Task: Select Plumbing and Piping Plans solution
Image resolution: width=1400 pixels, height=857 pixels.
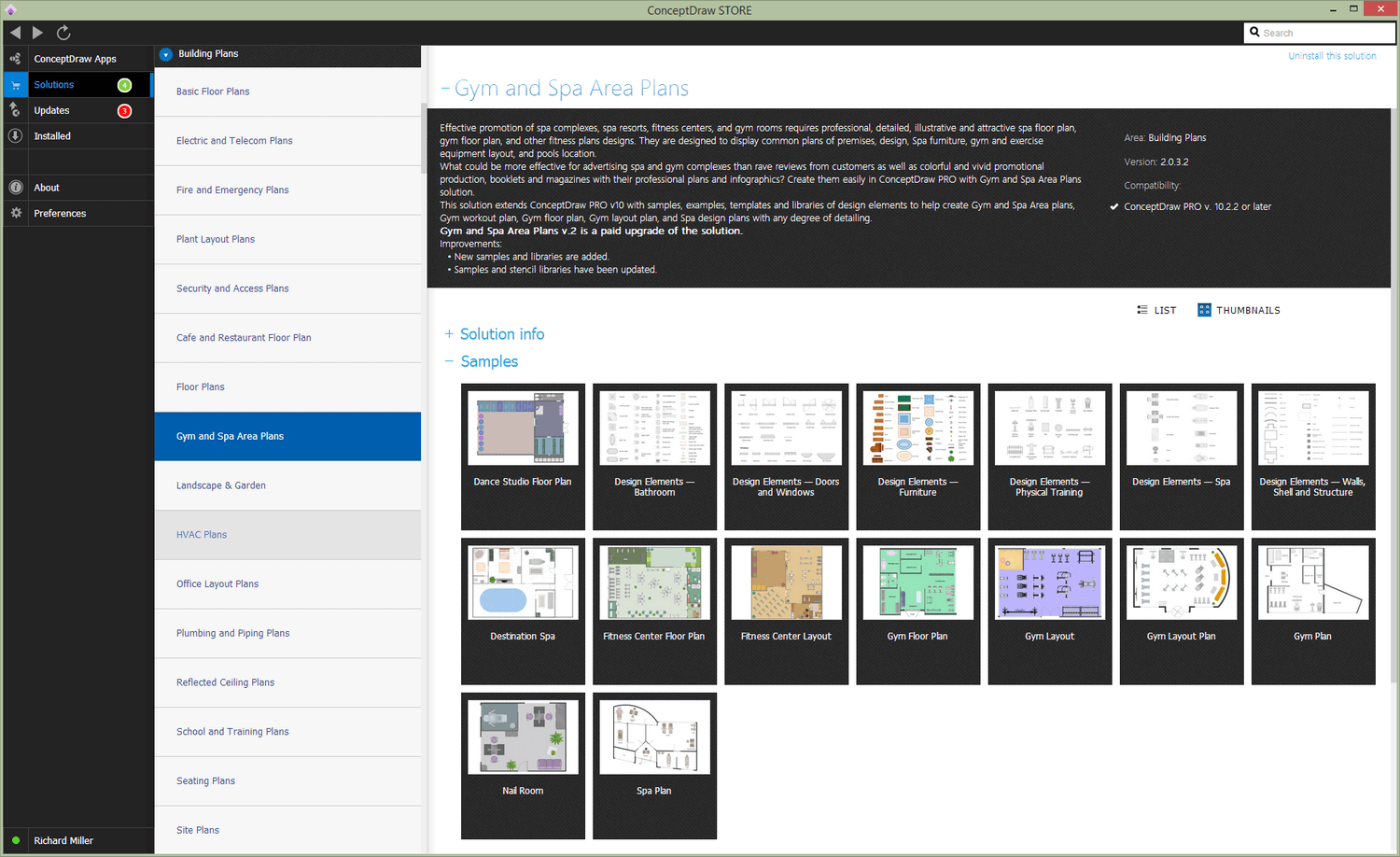Action: tap(287, 634)
